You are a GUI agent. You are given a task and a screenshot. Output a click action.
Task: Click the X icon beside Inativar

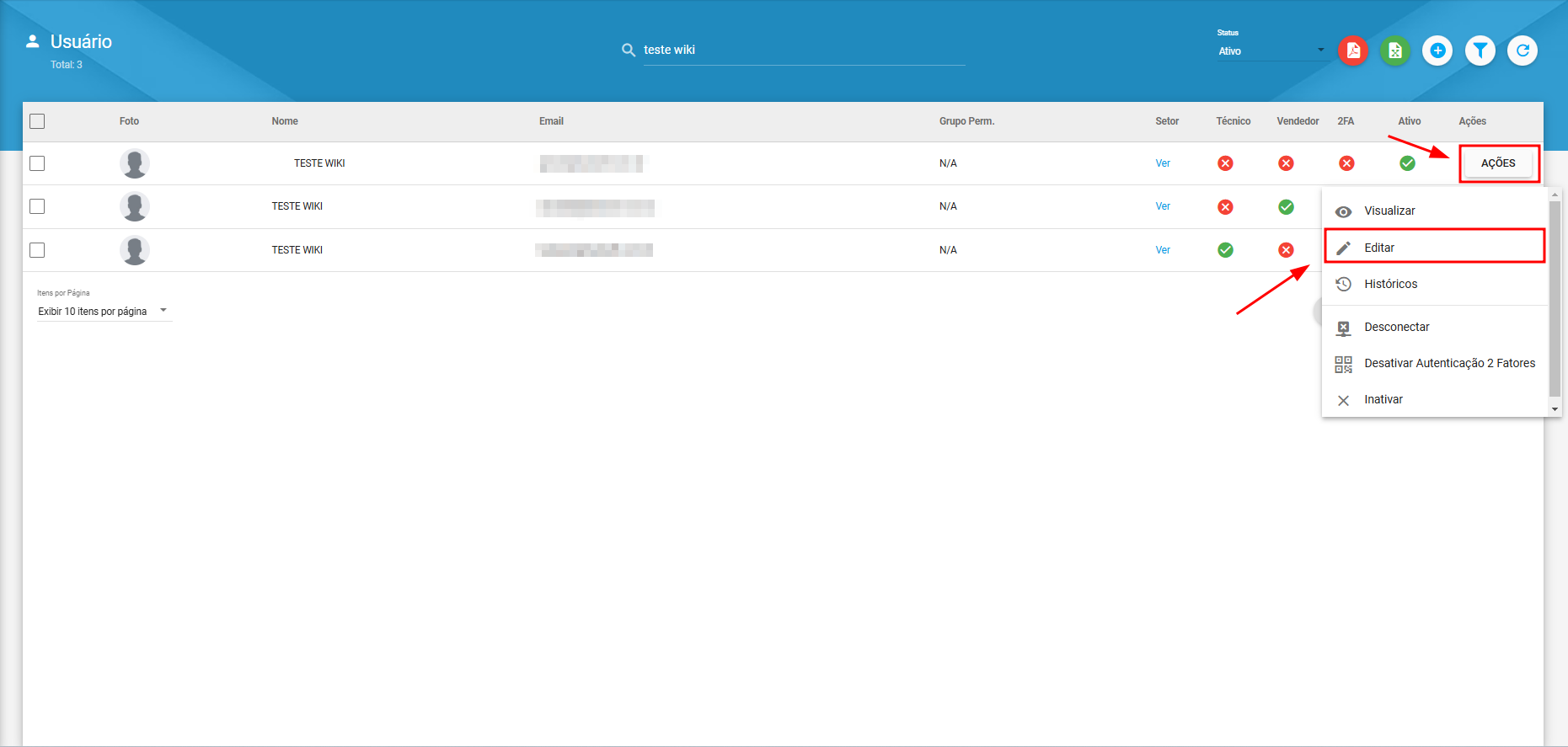(1344, 400)
